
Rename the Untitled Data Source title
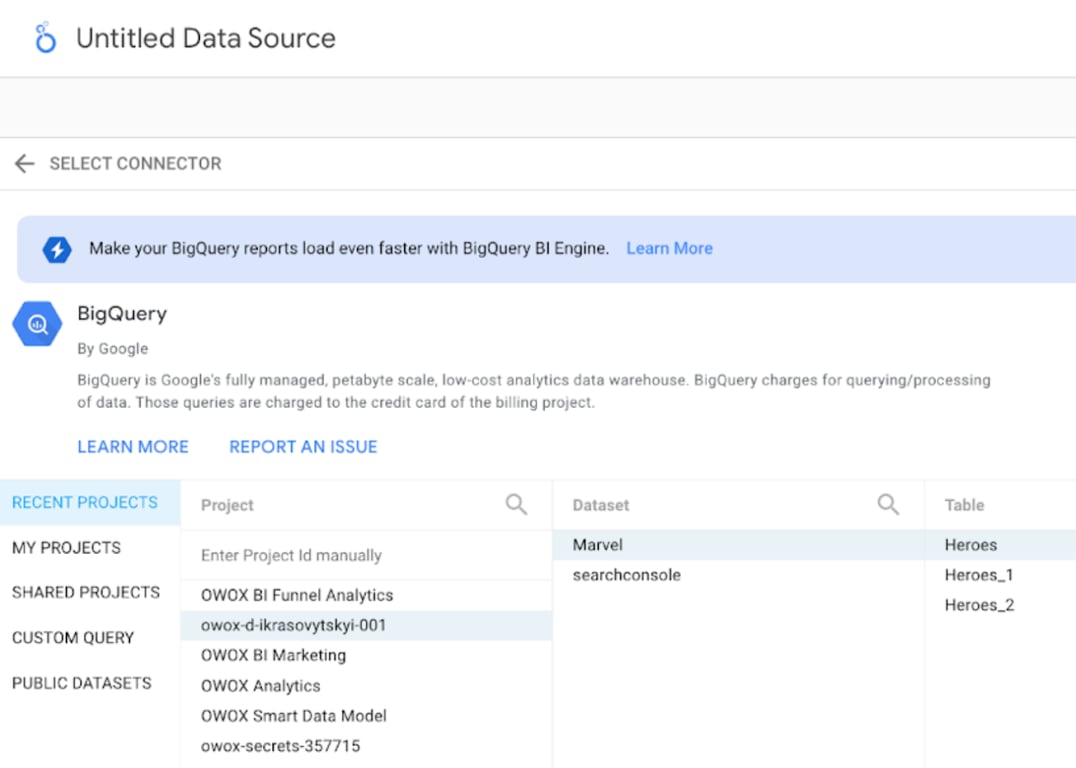206,38
